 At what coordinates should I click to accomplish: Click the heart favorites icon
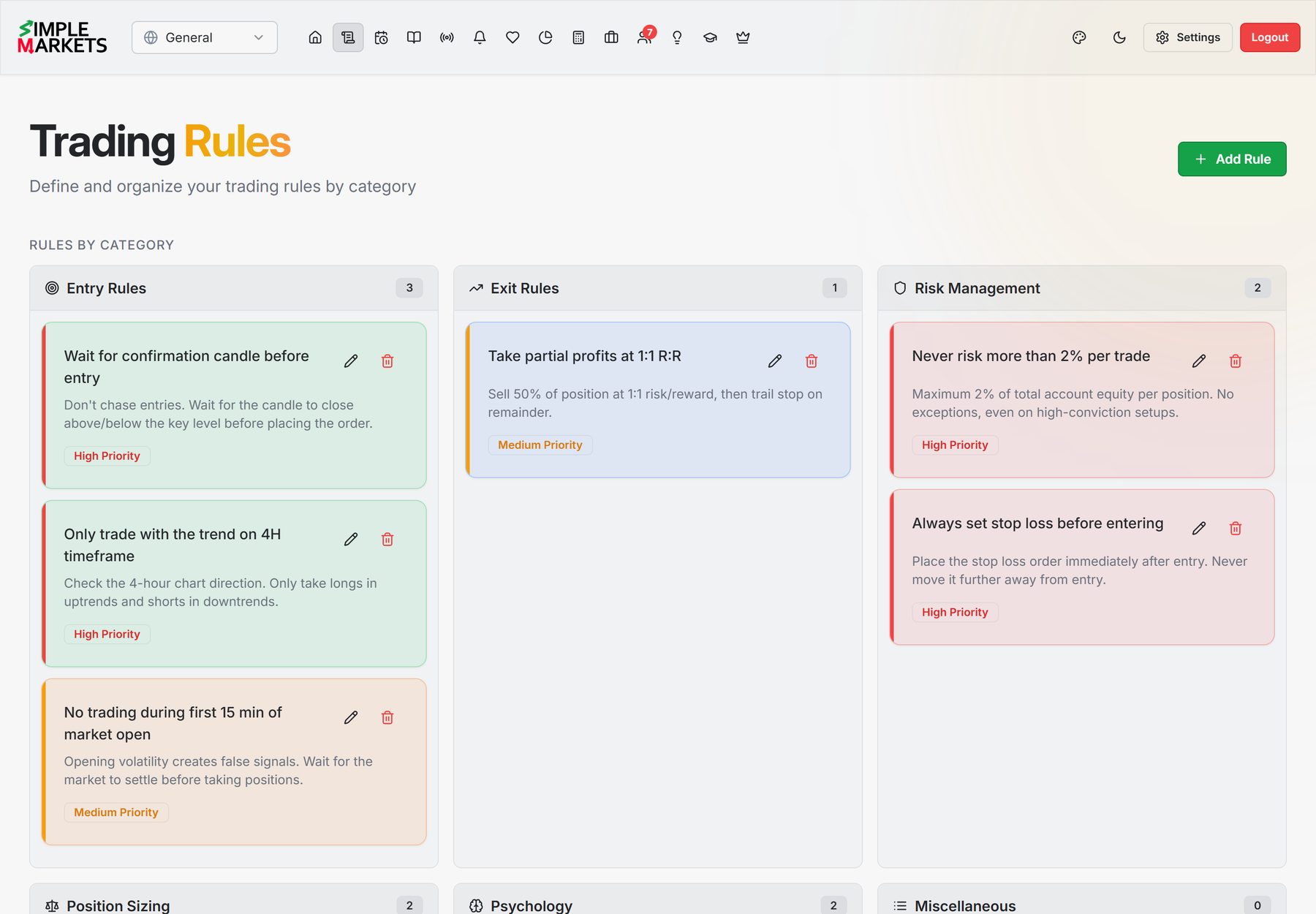513,37
